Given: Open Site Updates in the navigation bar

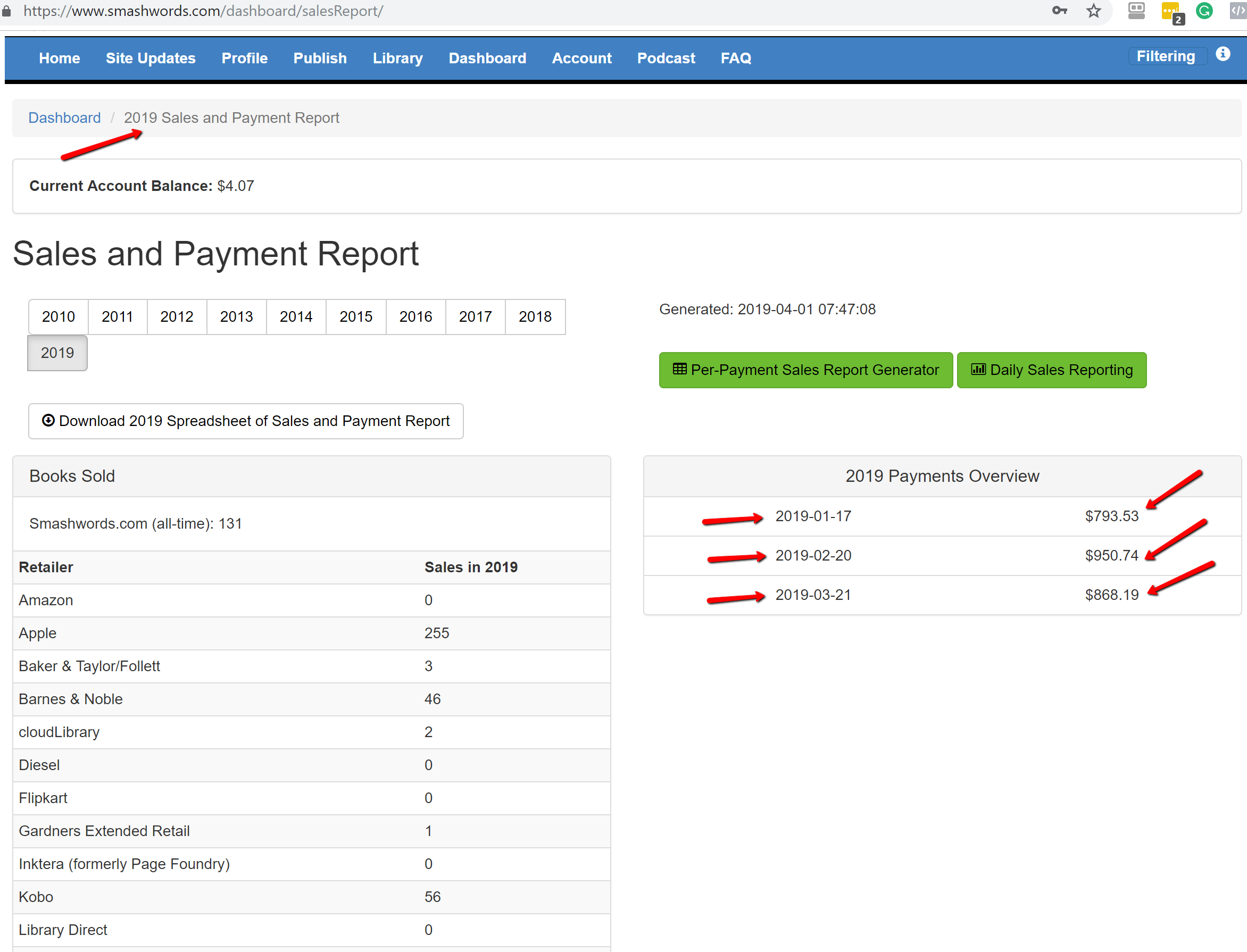Looking at the screenshot, I should (150, 58).
